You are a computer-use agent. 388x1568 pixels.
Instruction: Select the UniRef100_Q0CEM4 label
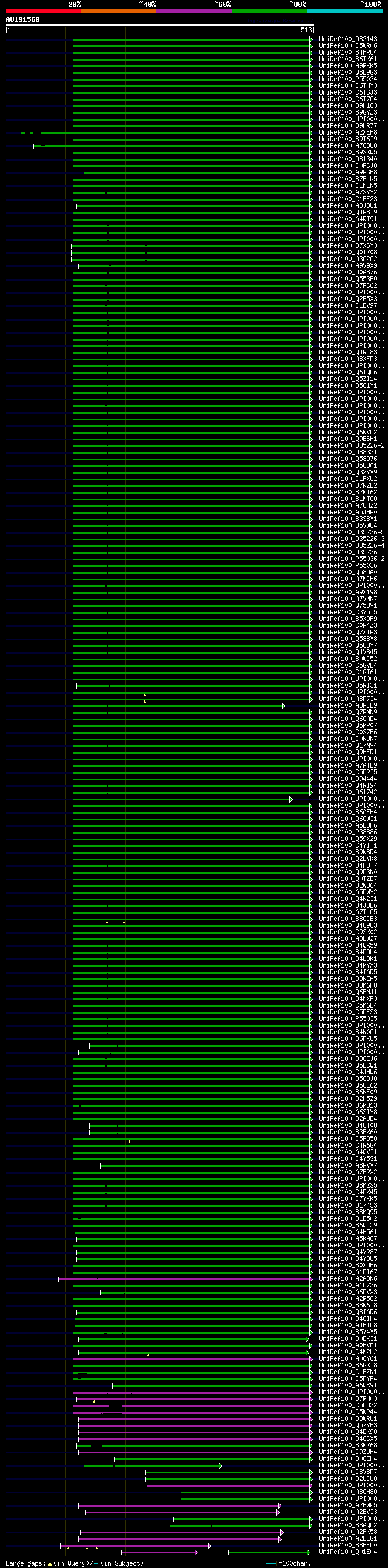[x=348, y=1458]
